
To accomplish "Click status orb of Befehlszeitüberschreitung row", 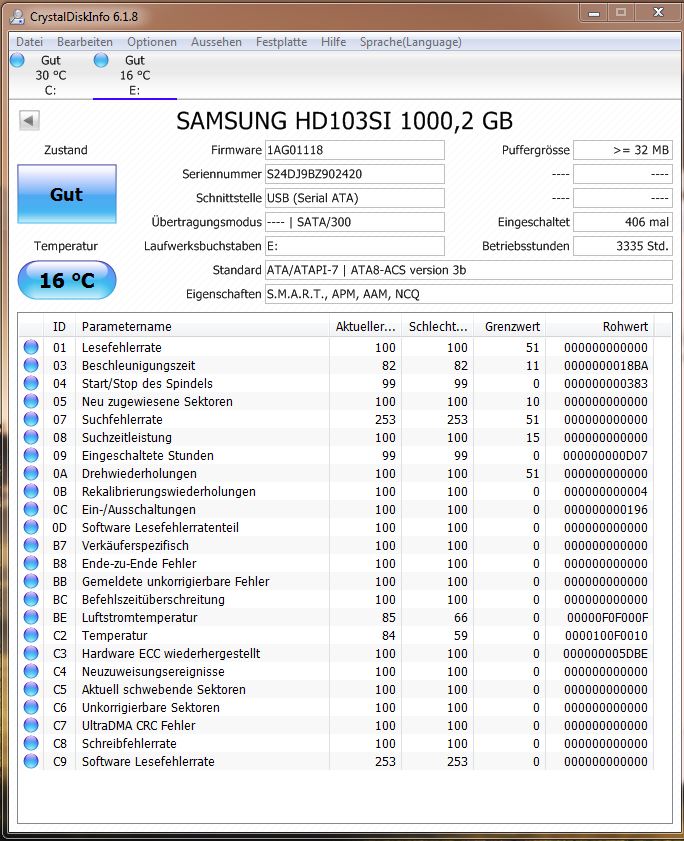I will [31, 599].
